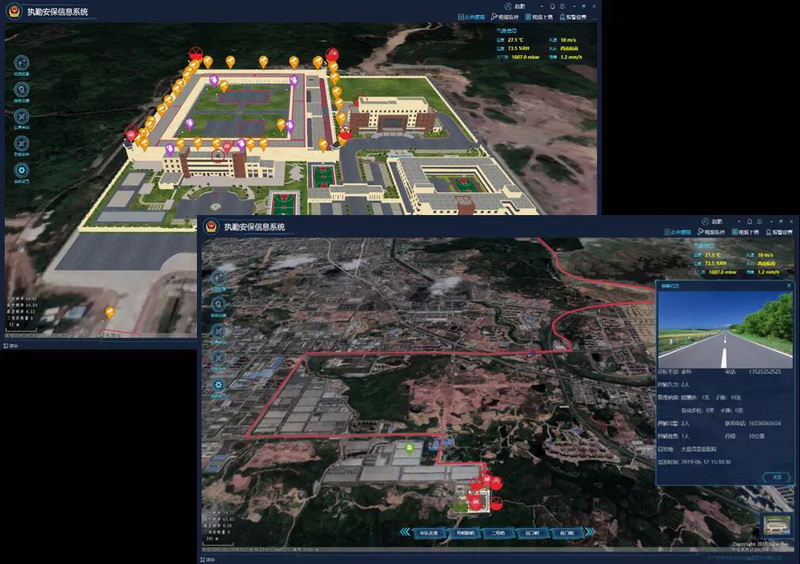Expand the user account dropdown in front window

(739, 222)
